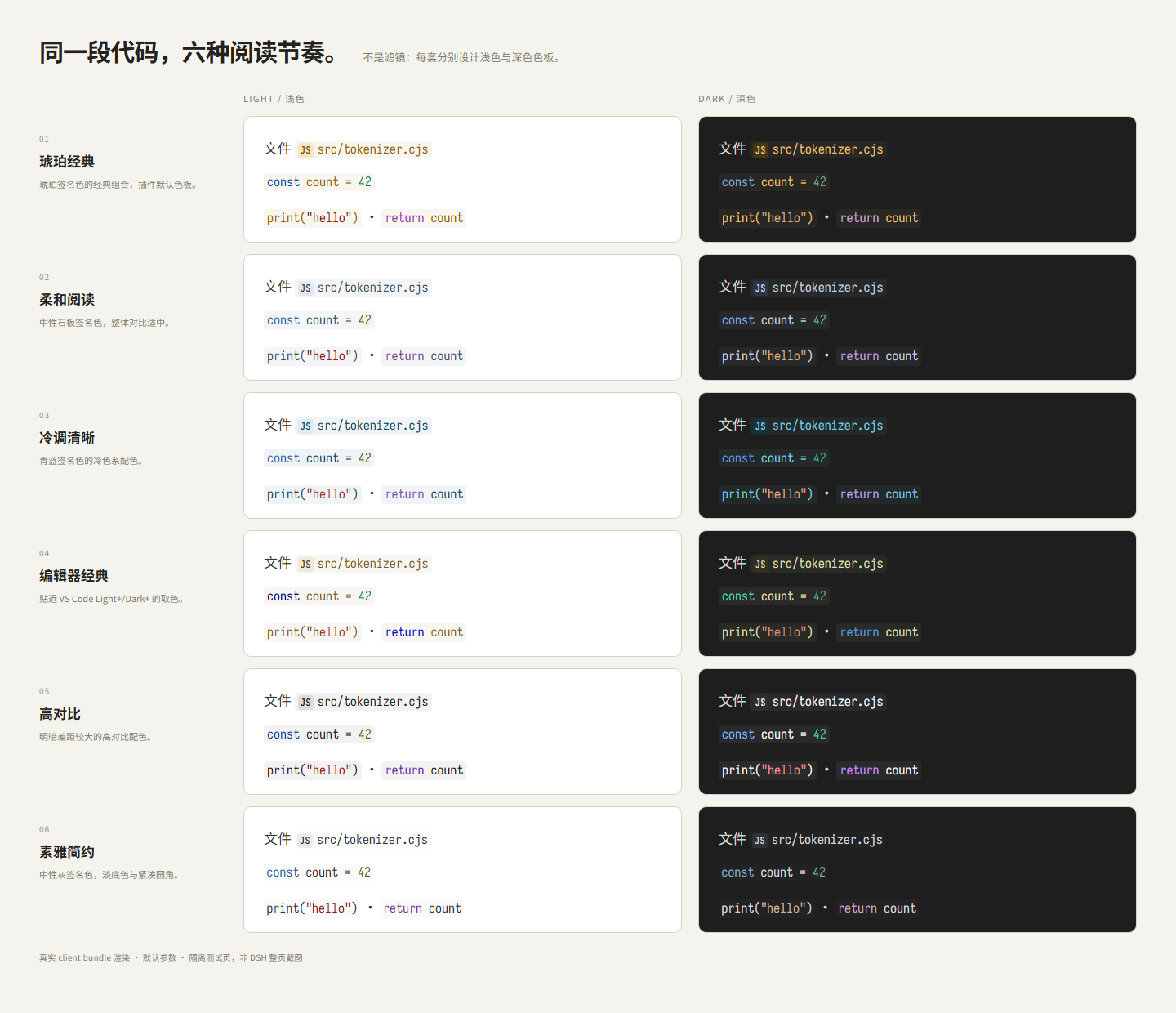Image resolution: width=1176 pixels, height=1013 pixels.
Task: Click the JS file icon in 高对比 light card
Action: click(x=305, y=703)
